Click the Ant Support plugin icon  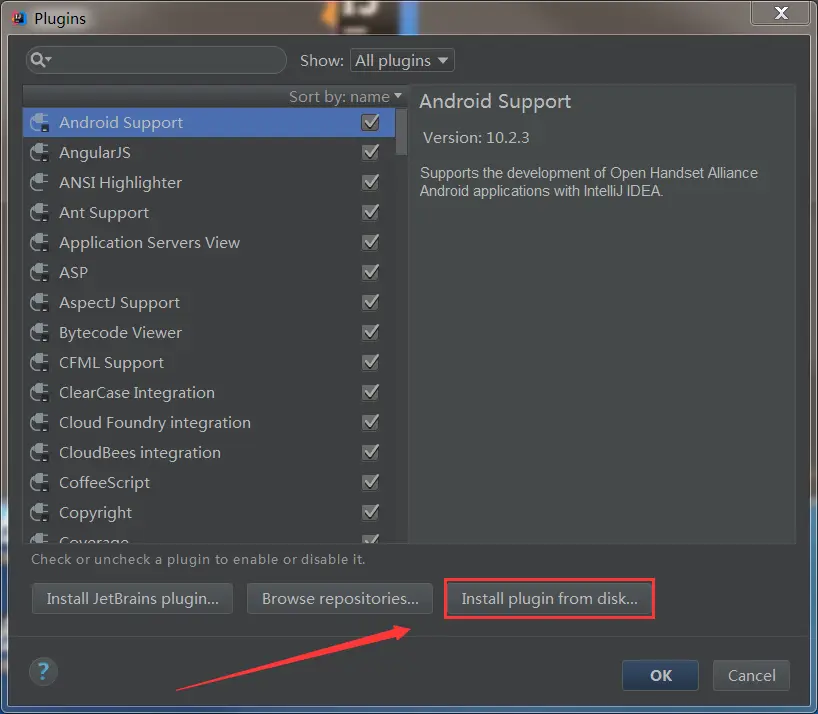tap(40, 212)
